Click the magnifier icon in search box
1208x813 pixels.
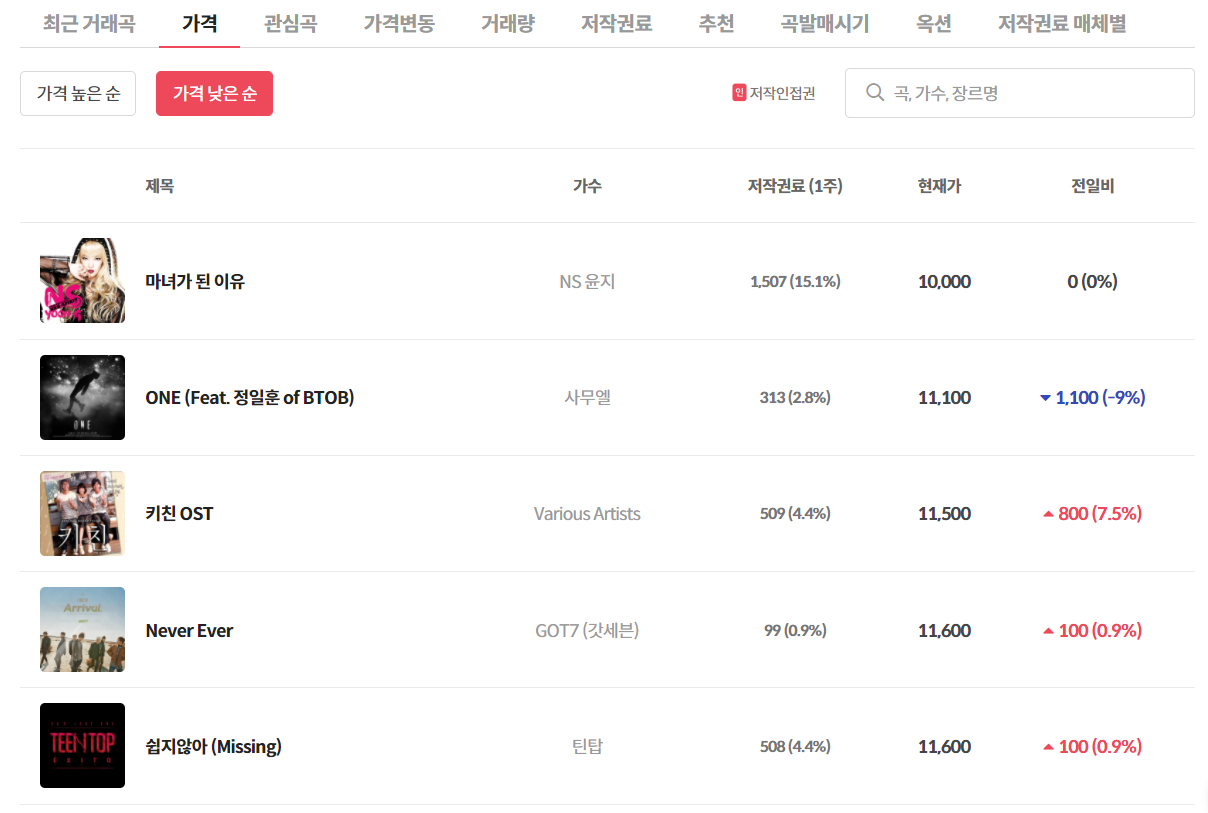tap(874, 93)
